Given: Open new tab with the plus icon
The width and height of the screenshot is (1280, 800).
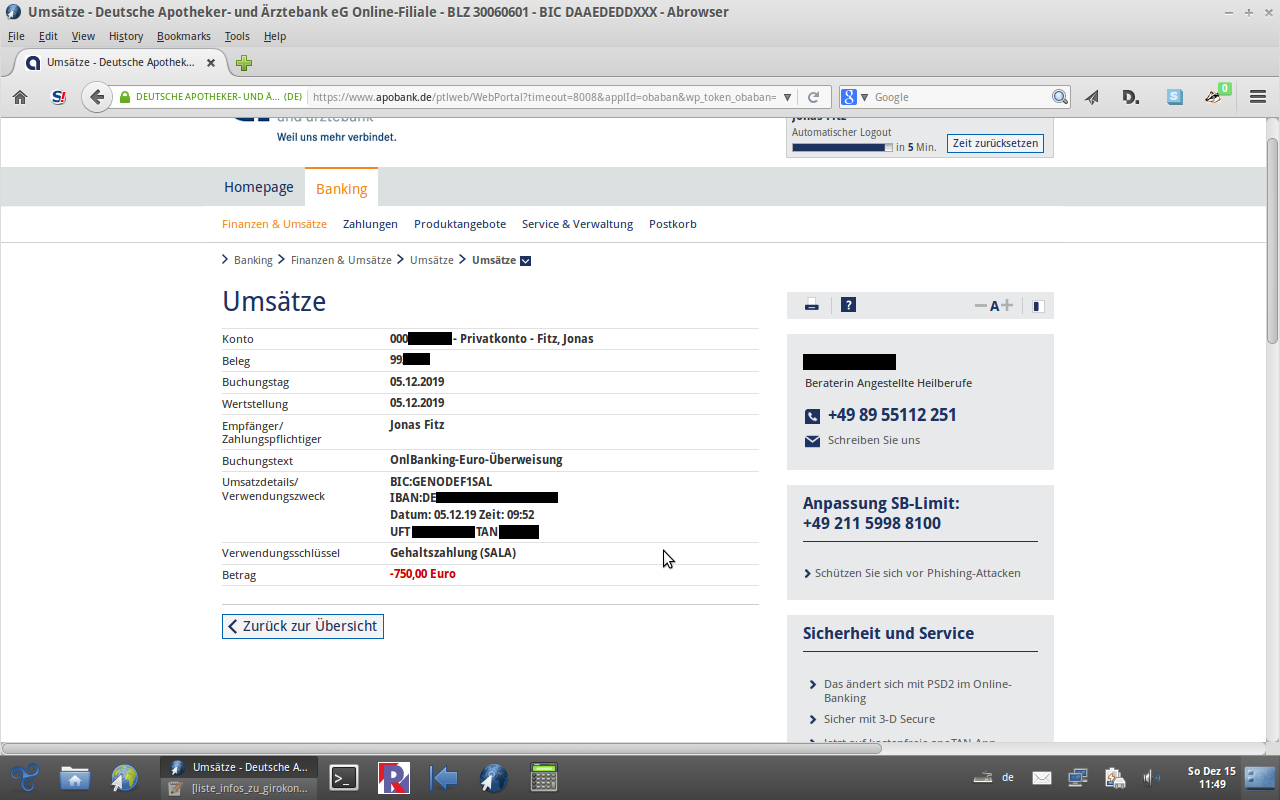Looking at the screenshot, I should (244, 63).
